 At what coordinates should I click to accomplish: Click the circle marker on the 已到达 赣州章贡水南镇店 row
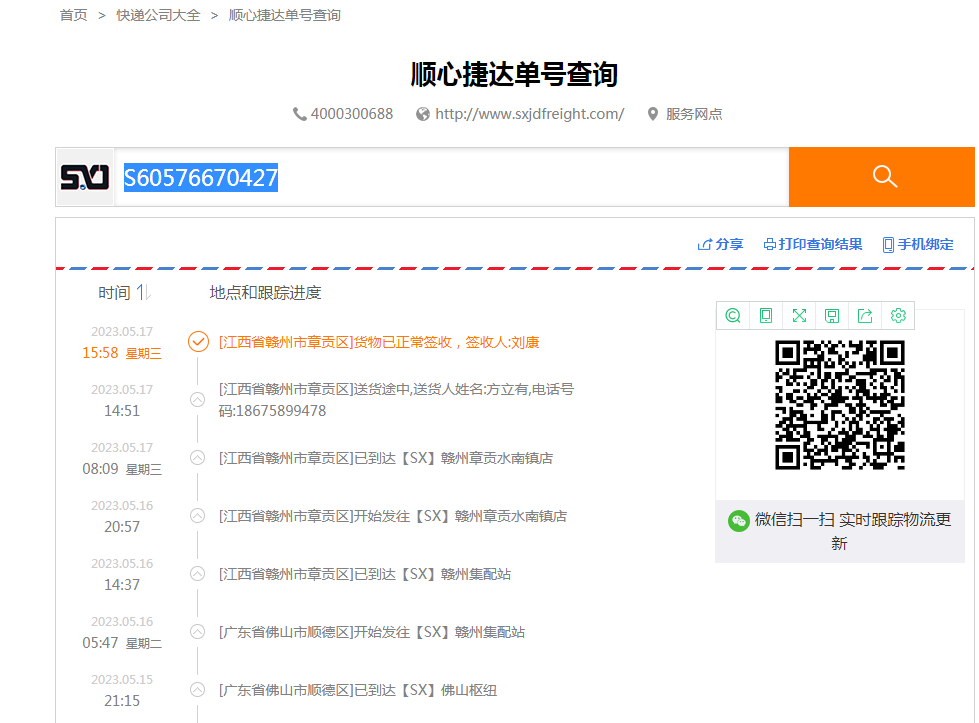(197, 458)
